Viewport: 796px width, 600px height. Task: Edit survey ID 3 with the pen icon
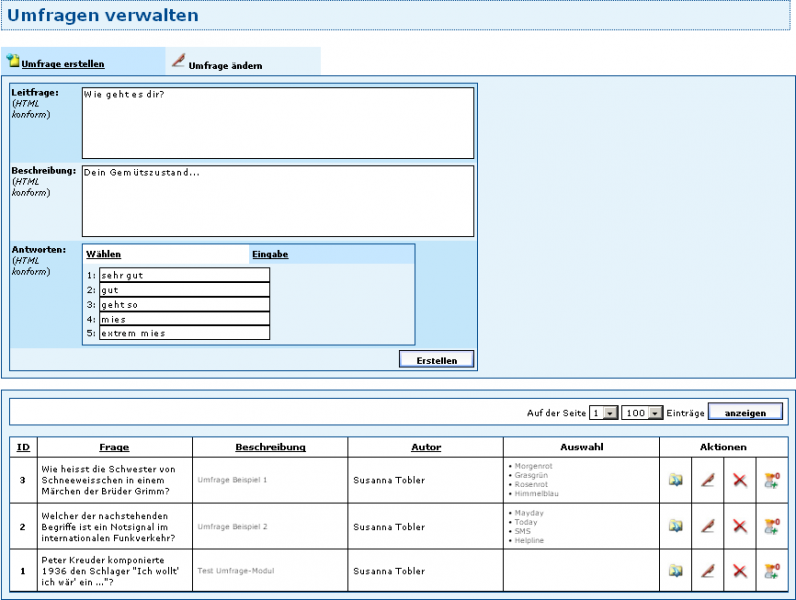708,480
